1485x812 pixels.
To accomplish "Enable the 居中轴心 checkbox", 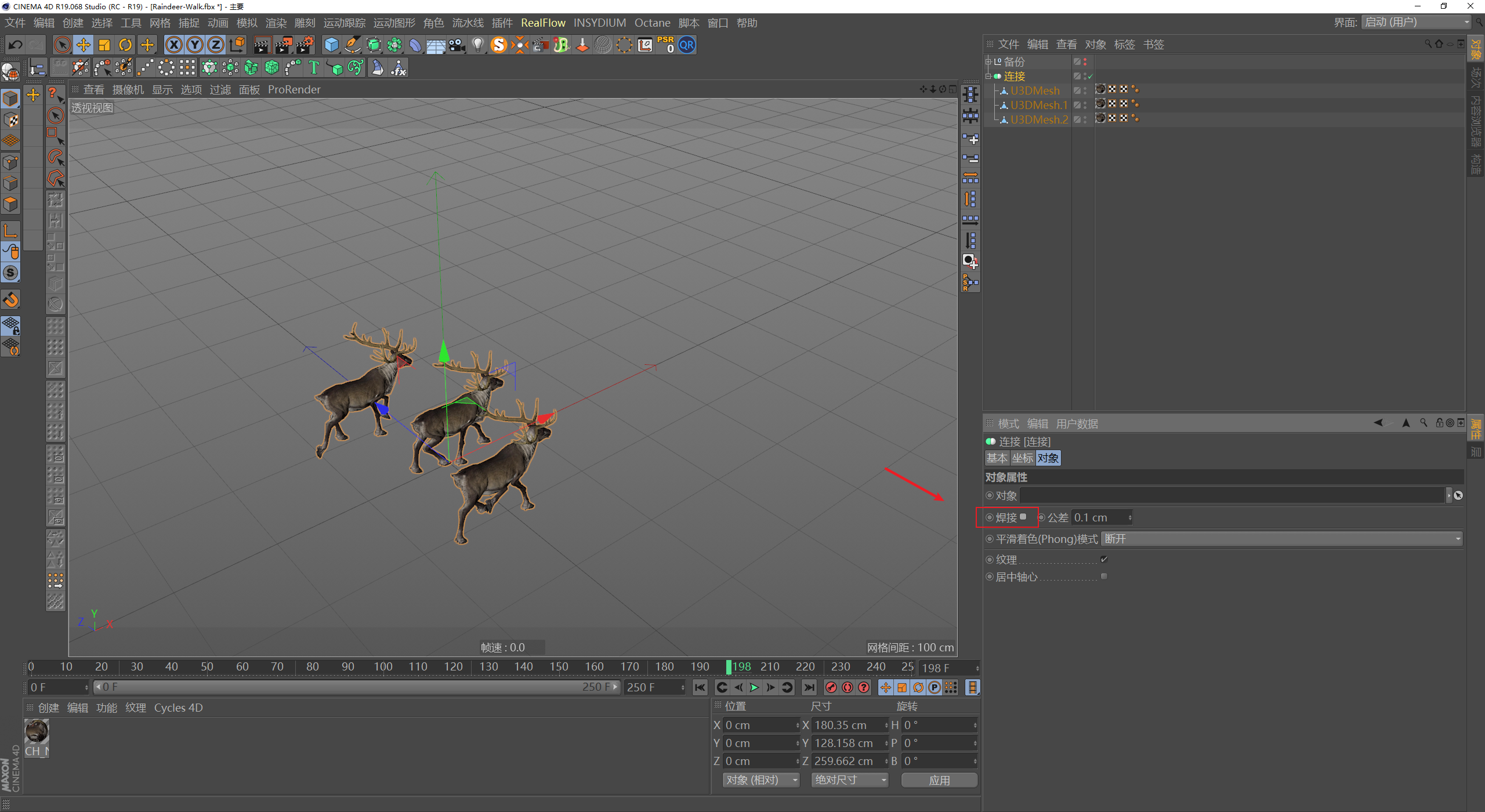I will coord(1104,577).
